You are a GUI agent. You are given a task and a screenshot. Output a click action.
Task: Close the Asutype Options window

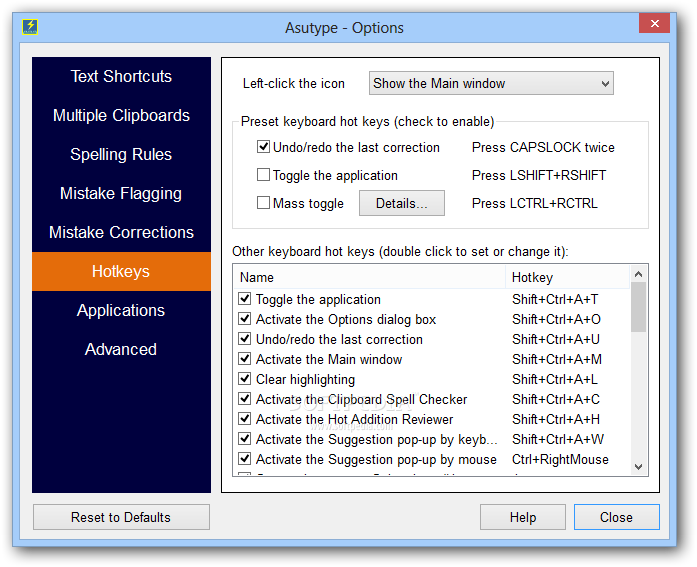(654, 23)
